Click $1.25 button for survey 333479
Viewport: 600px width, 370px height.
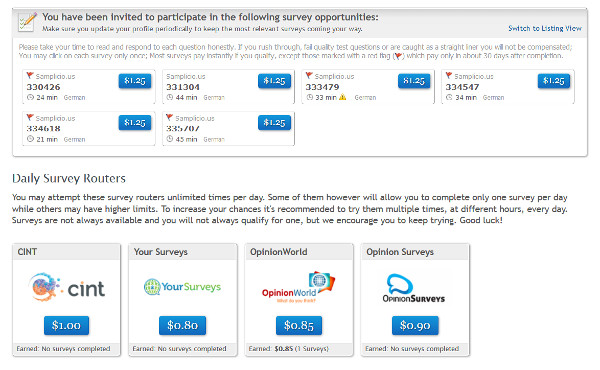(x=414, y=81)
